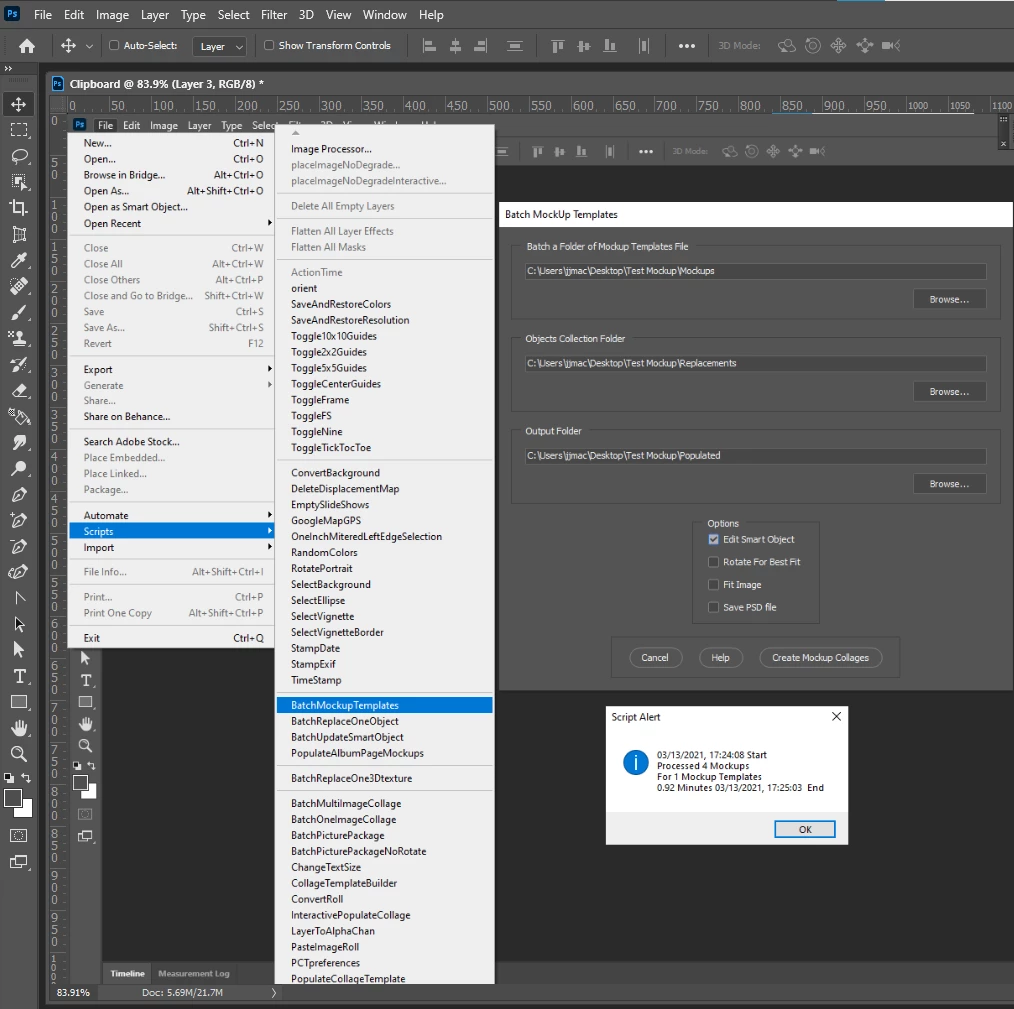1014x1009 pixels.
Task: Click the Cancel button in Batch MockUp dialog
Action: click(655, 658)
